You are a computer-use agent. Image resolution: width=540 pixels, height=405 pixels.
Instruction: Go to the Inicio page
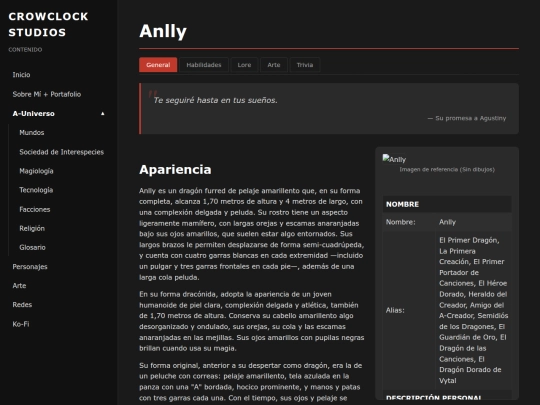(x=21, y=75)
